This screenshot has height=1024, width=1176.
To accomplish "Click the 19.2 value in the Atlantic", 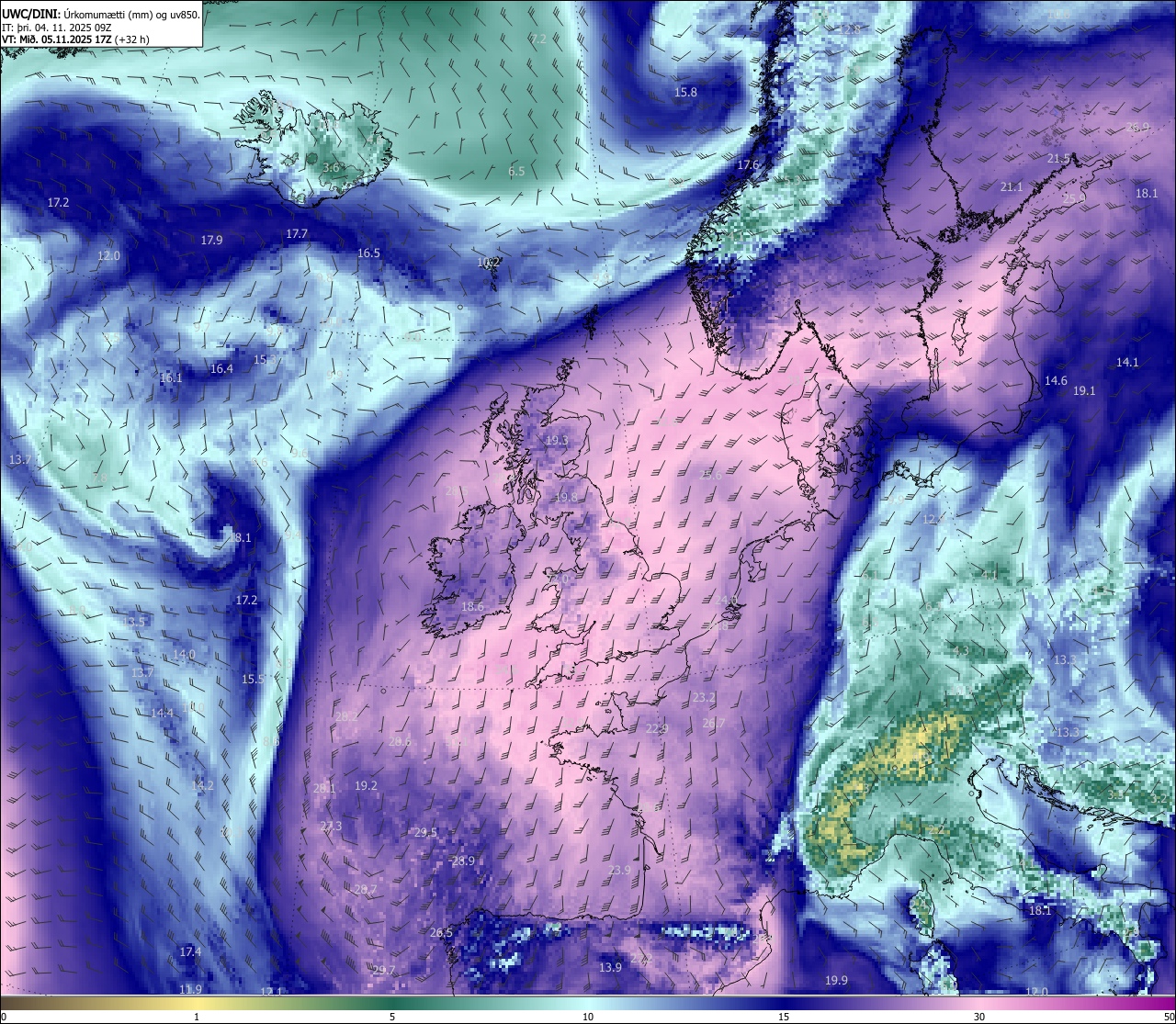I will pyautogui.click(x=366, y=785).
